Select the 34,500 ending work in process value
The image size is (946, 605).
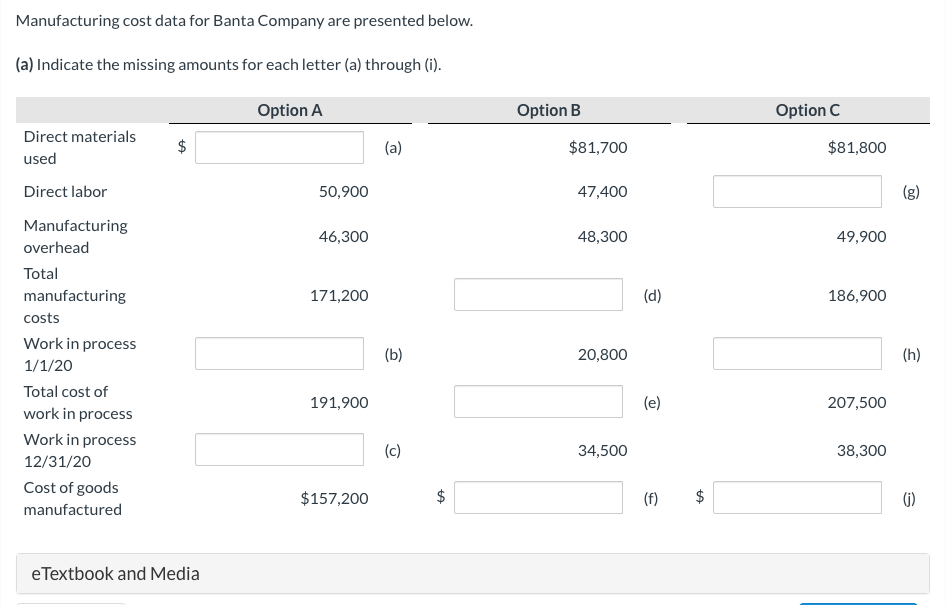coord(603,451)
